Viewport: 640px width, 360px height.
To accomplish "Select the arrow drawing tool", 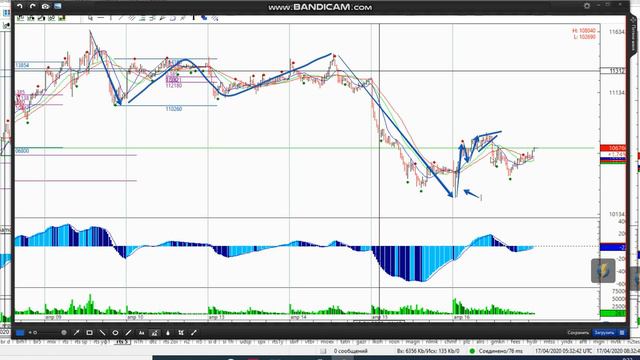I will (76, 333).
